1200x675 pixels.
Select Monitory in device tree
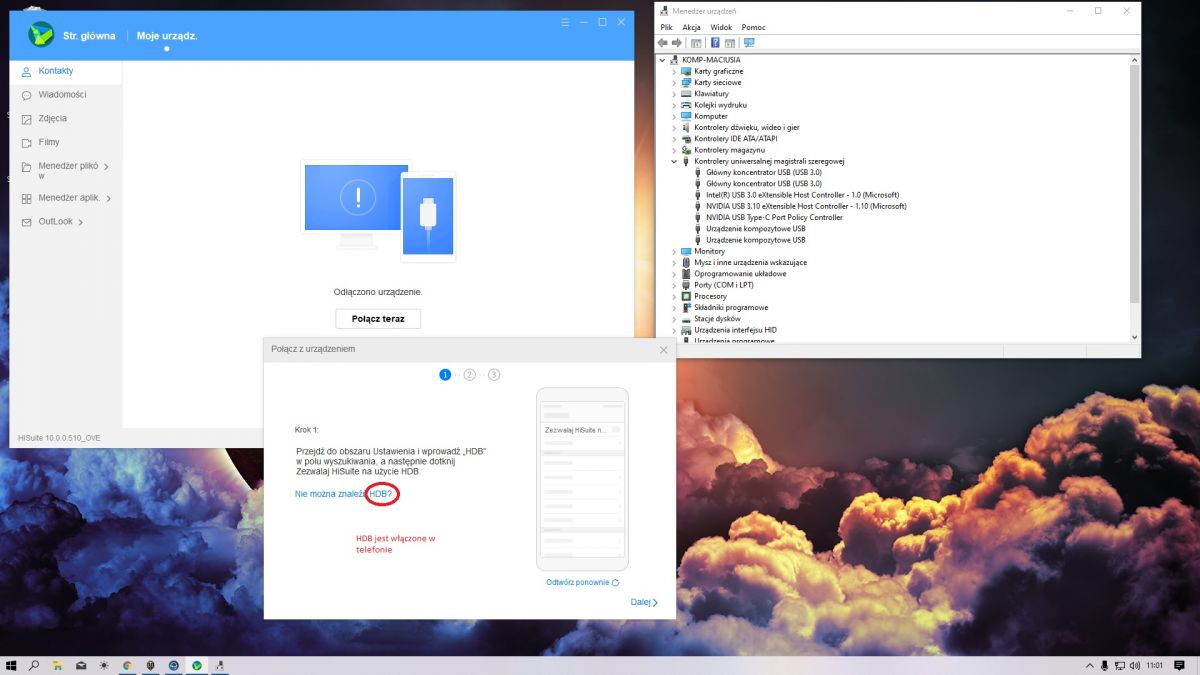(x=709, y=251)
